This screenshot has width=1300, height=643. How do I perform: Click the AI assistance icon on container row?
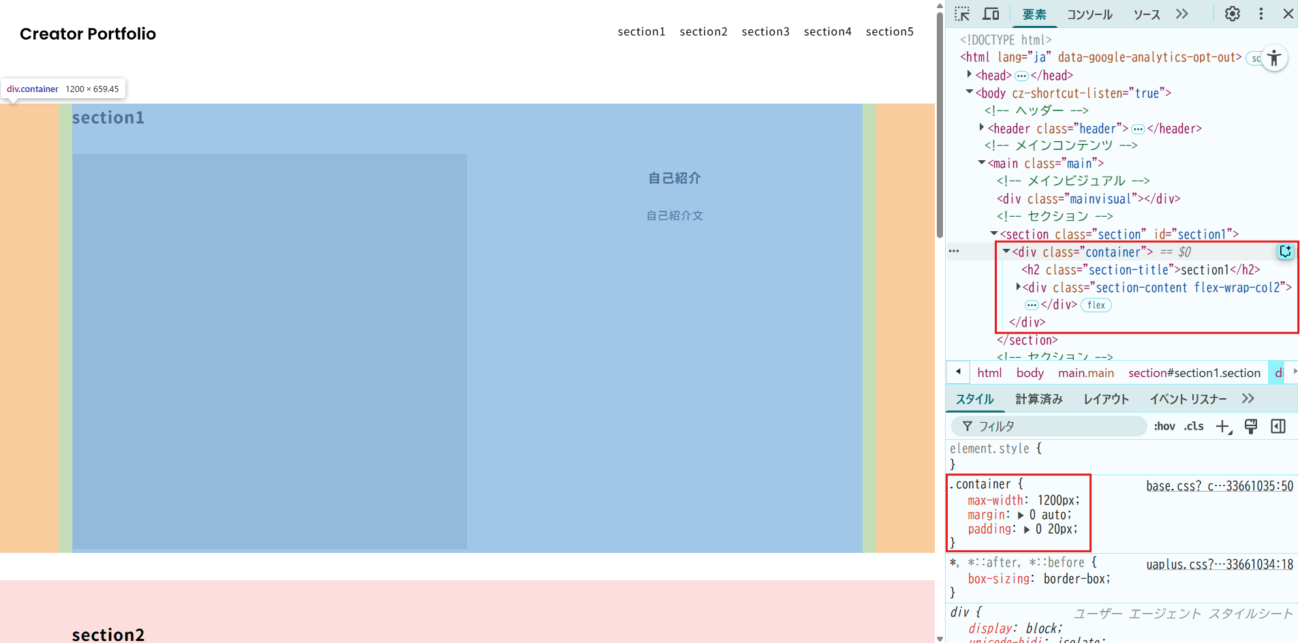tap(1285, 252)
